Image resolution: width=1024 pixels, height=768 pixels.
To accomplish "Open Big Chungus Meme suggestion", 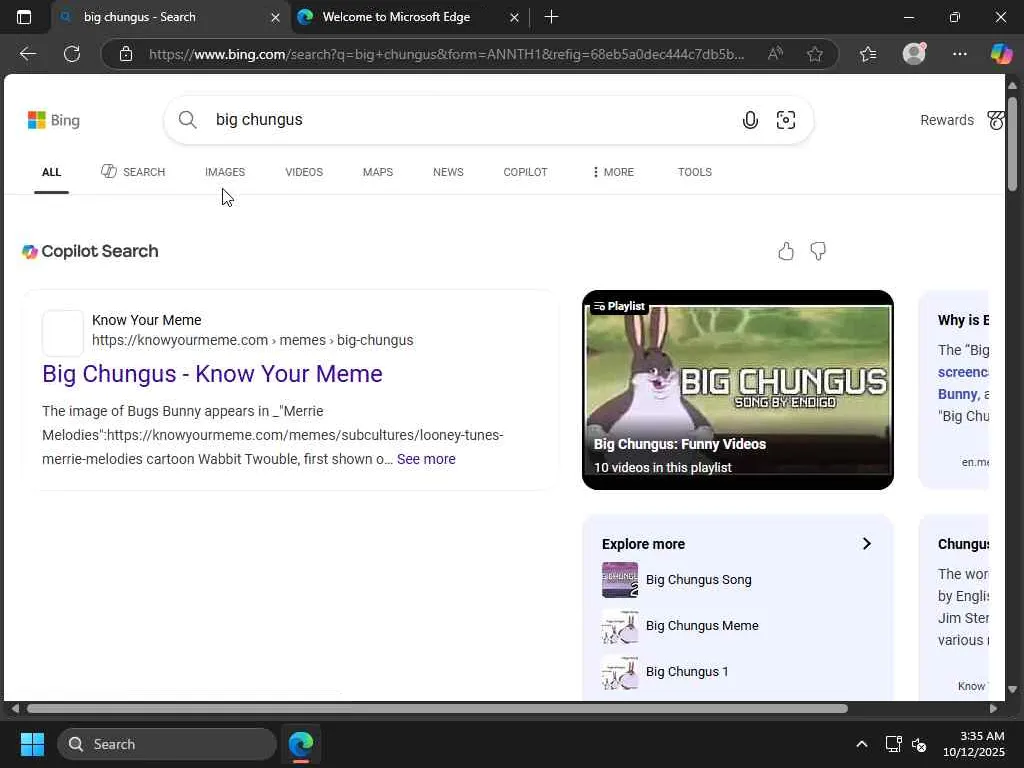I will tap(702, 626).
